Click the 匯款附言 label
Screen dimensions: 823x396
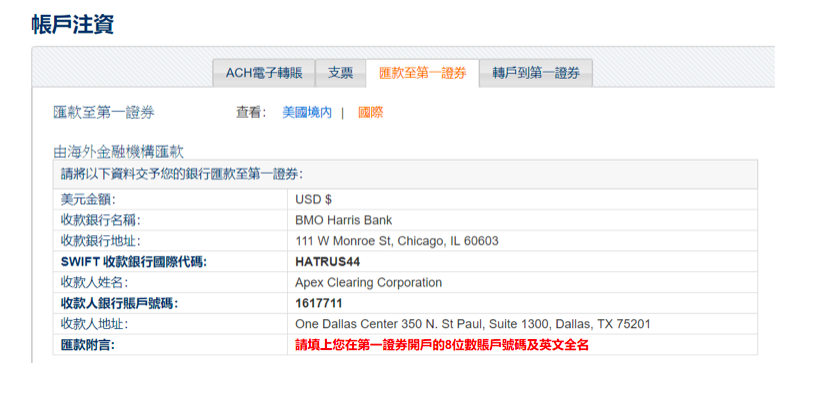click(x=88, y=345)
